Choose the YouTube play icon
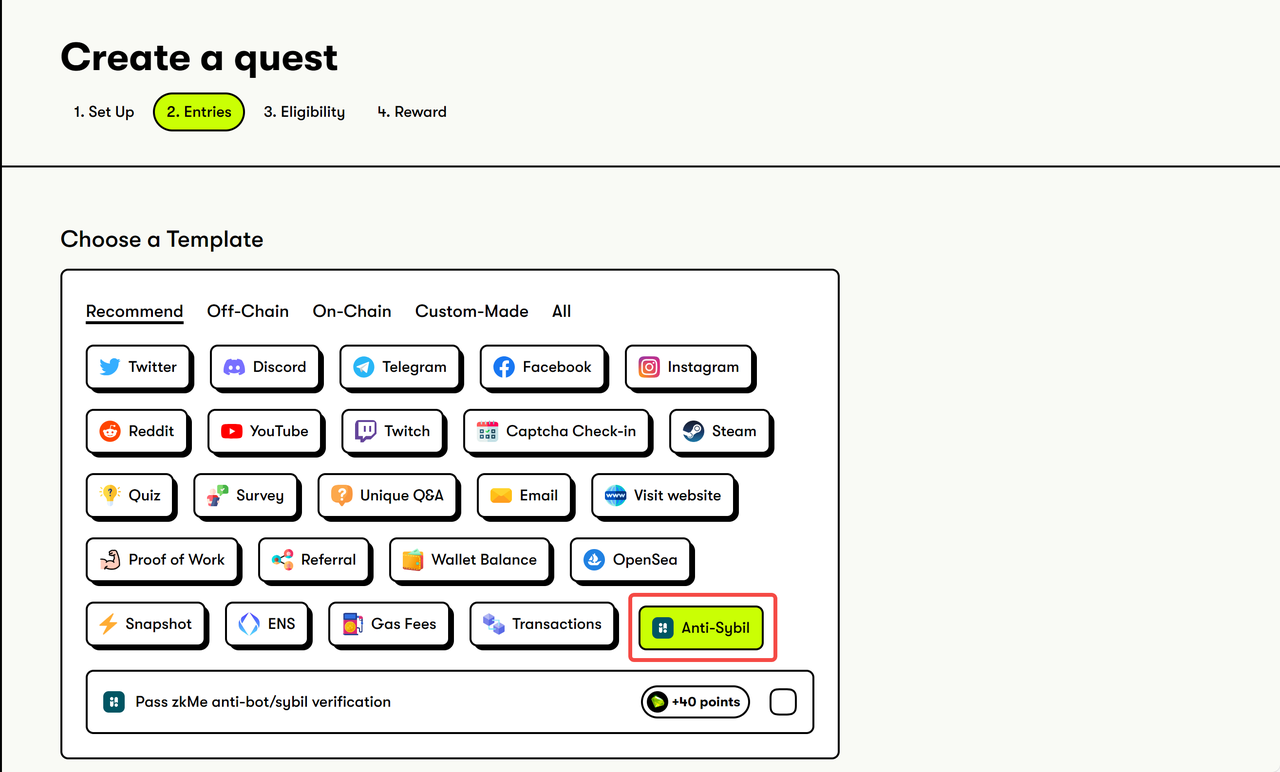The image size is (1280, 772). tap(231, 431)
